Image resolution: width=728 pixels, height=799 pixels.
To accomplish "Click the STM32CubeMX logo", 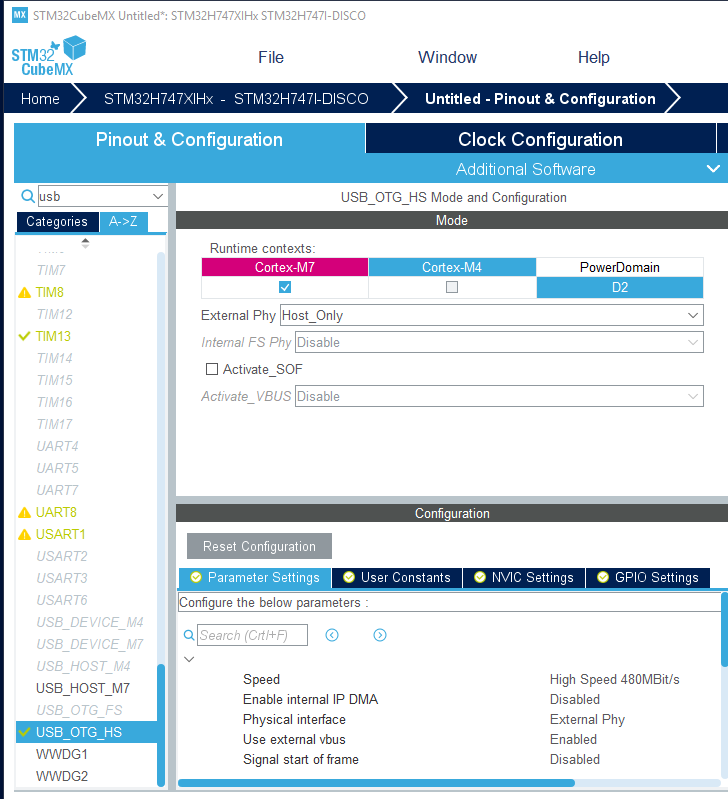I will (x=48, y=56).
